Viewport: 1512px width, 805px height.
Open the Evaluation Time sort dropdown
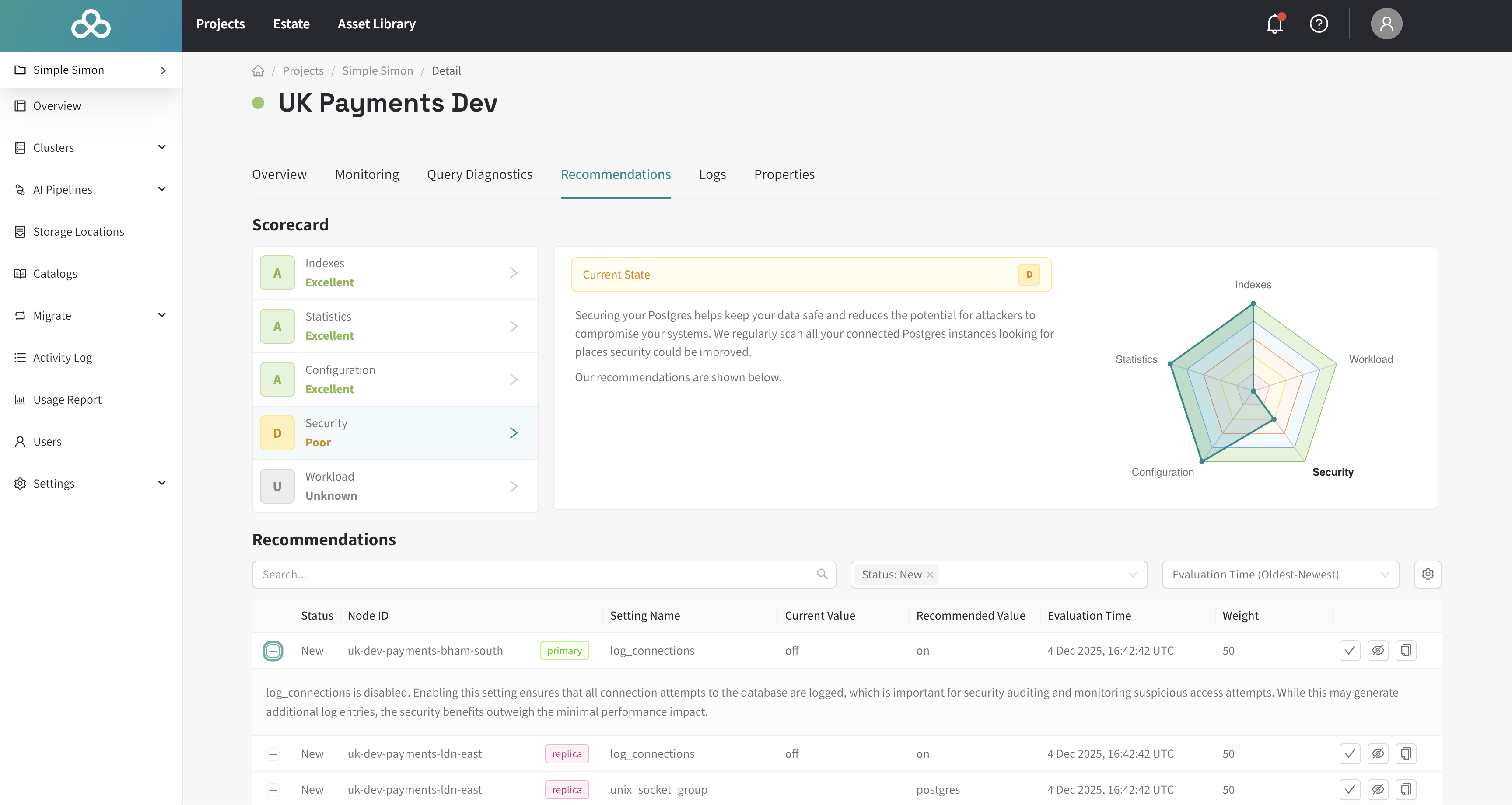1280,575
